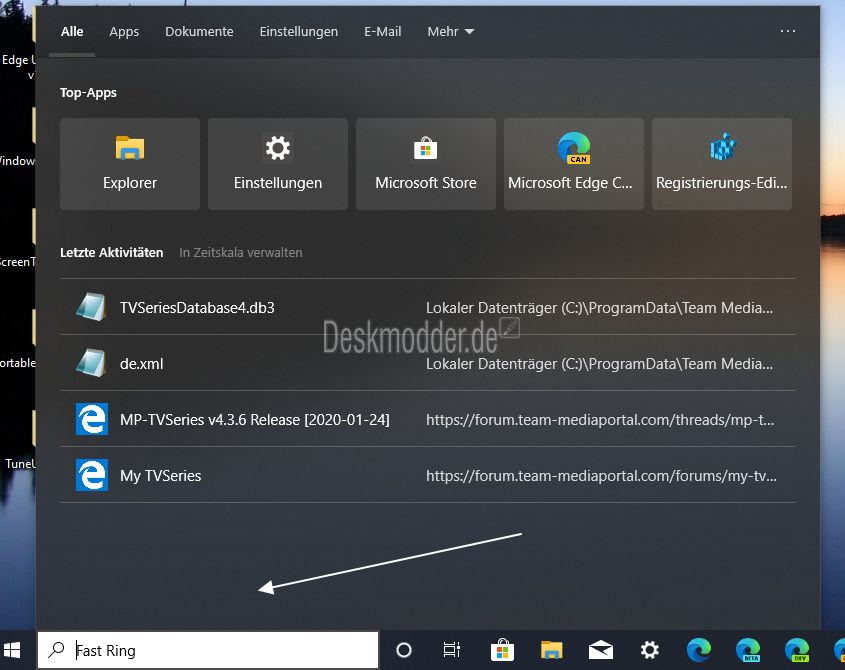Open TVSeriesDatabase4.db3 recent activity
This screenshot has width=845, height=670.
pos(428,307)
